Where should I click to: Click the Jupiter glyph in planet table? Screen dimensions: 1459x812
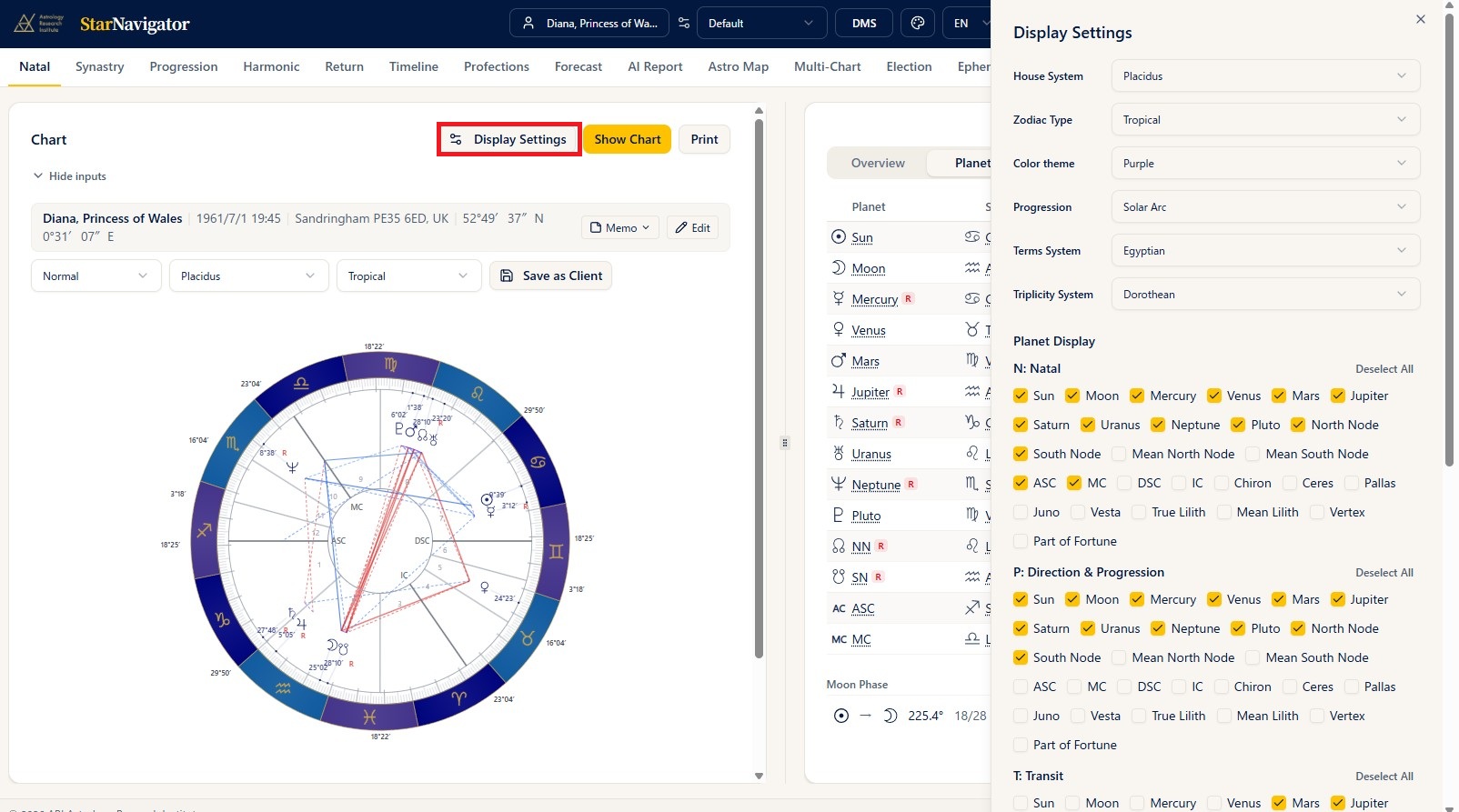(x=839, y=392)
